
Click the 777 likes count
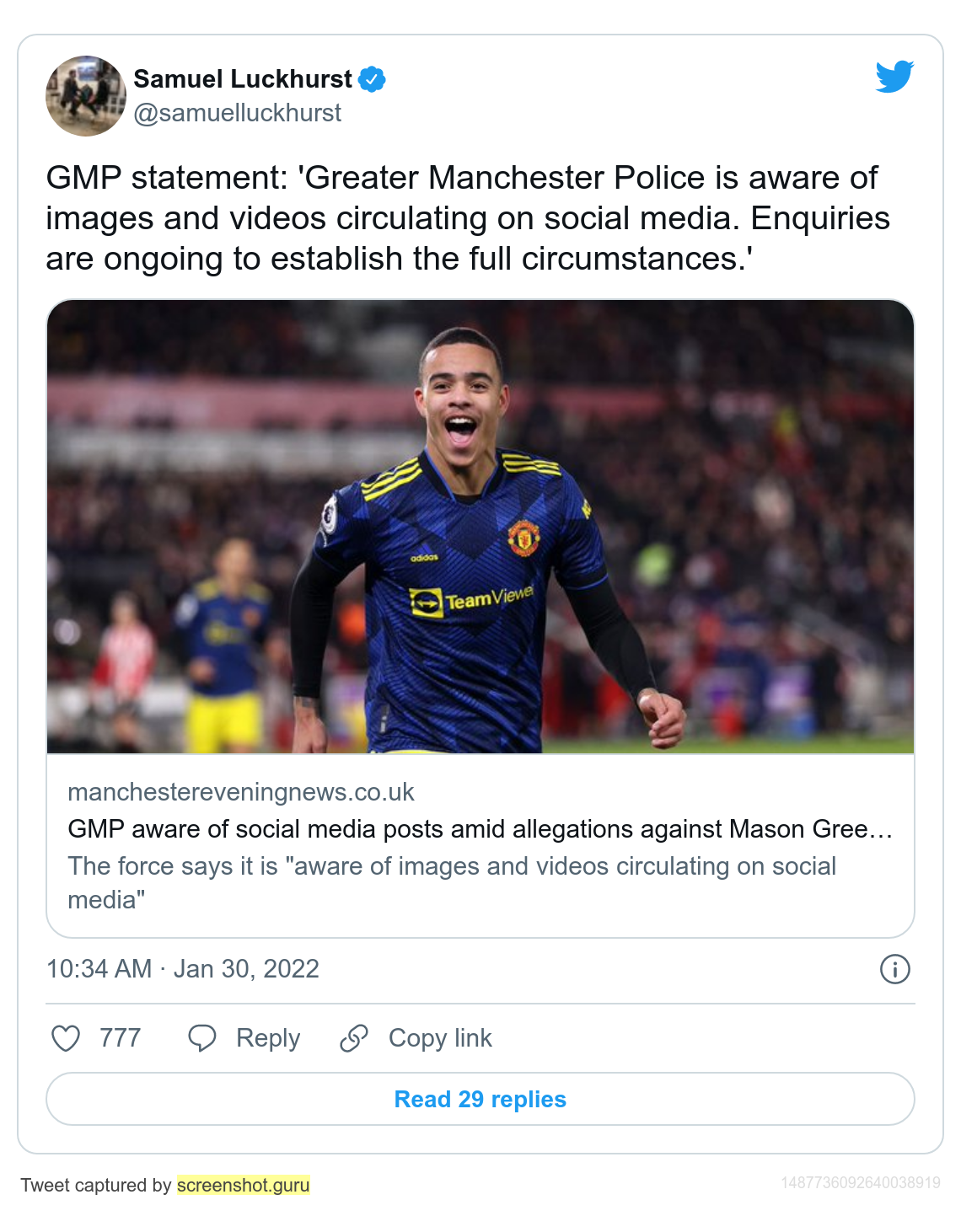tap(120, 1038)
